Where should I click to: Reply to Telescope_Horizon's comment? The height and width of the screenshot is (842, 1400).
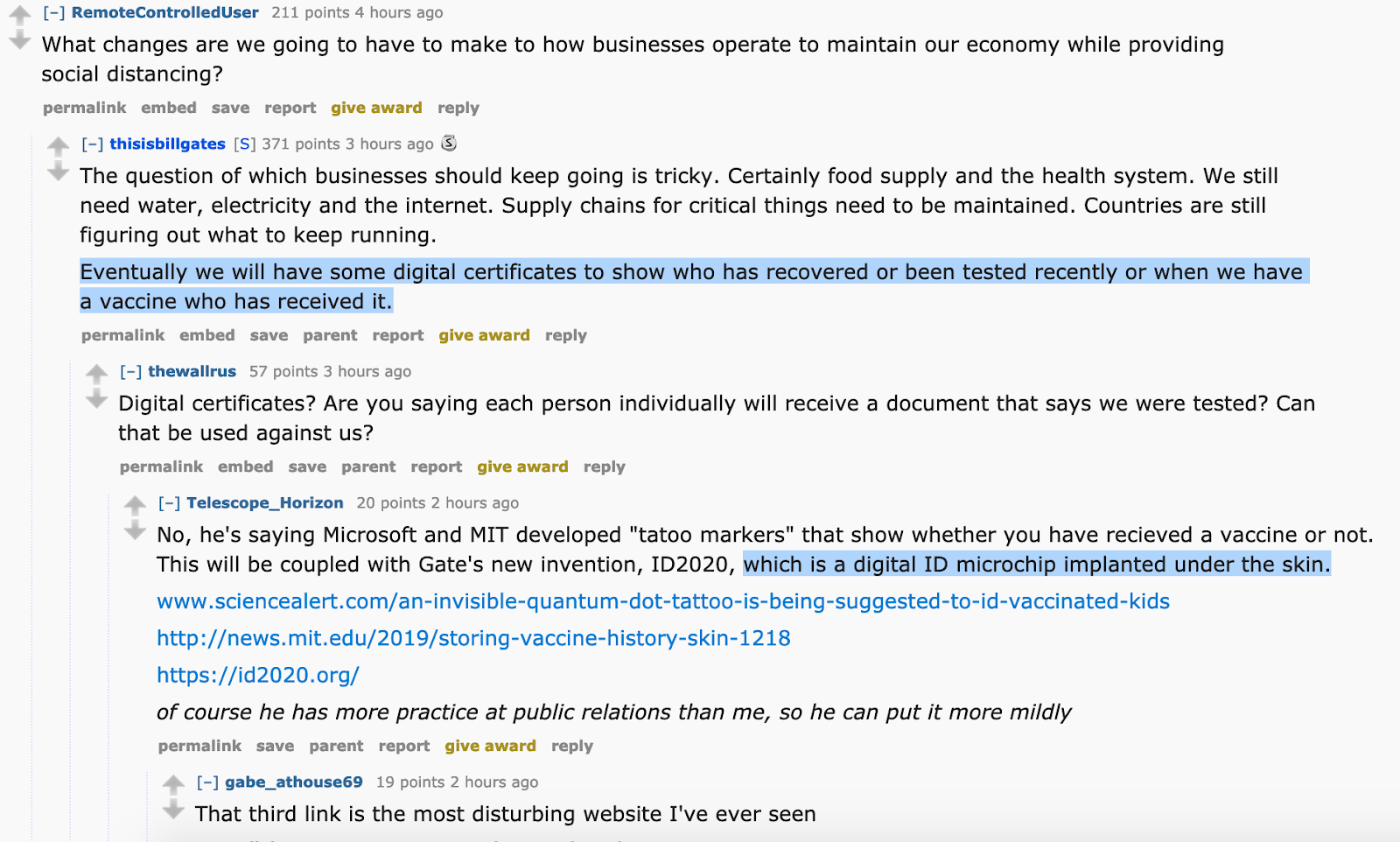(x=572, y=746)
